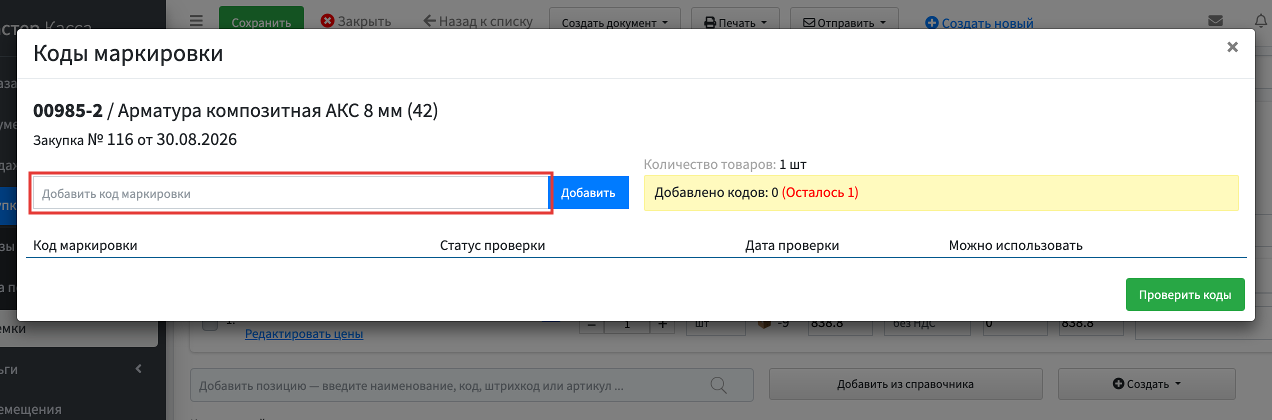Open the notifications bell icon
The height and width of the screenshot is (420, 1272).
[x=1259, y=21]
